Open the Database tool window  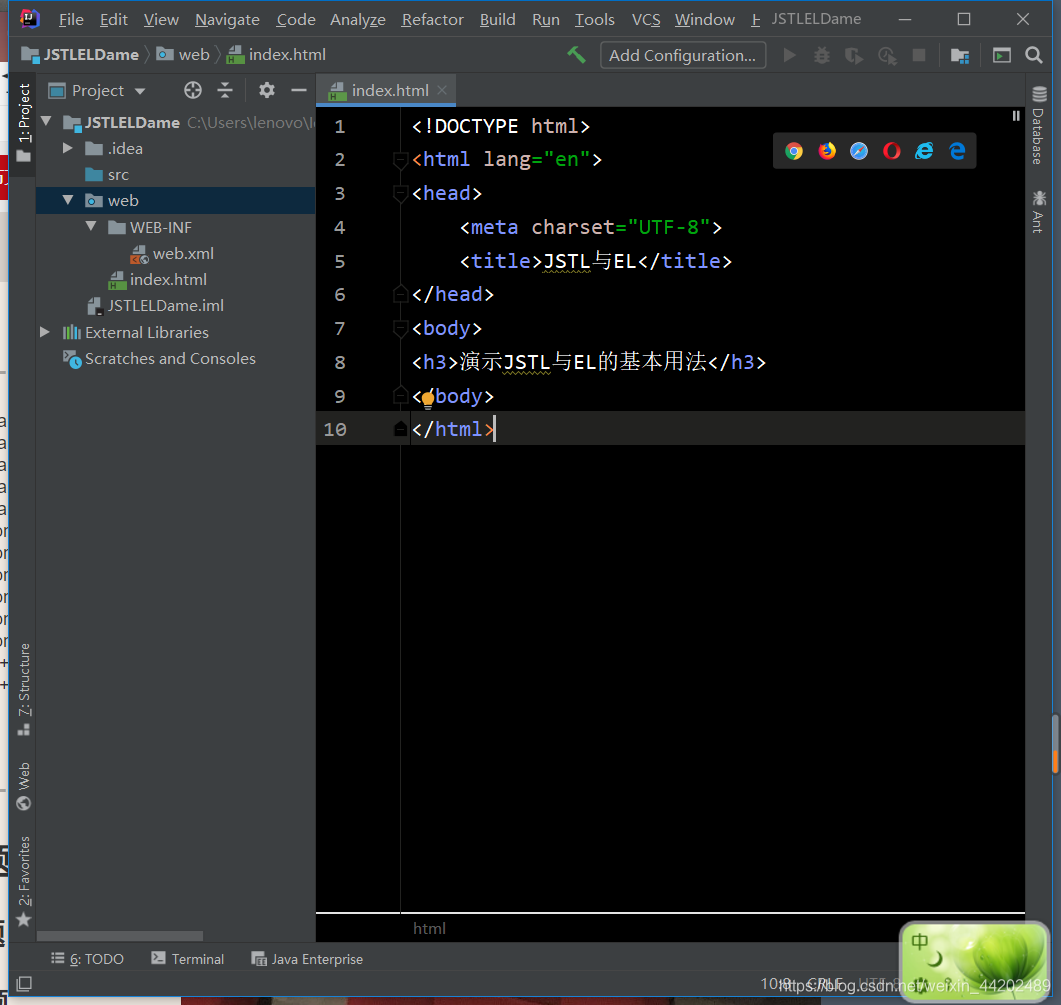[1039, 126]
